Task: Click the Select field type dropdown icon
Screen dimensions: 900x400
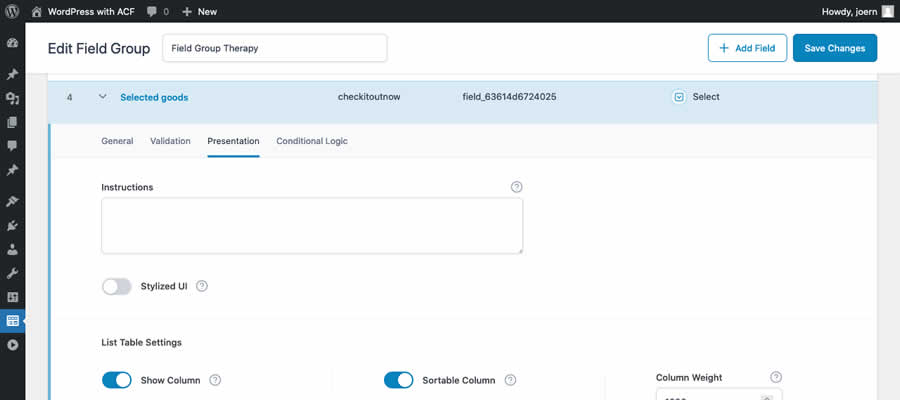Action: point(679,97)
